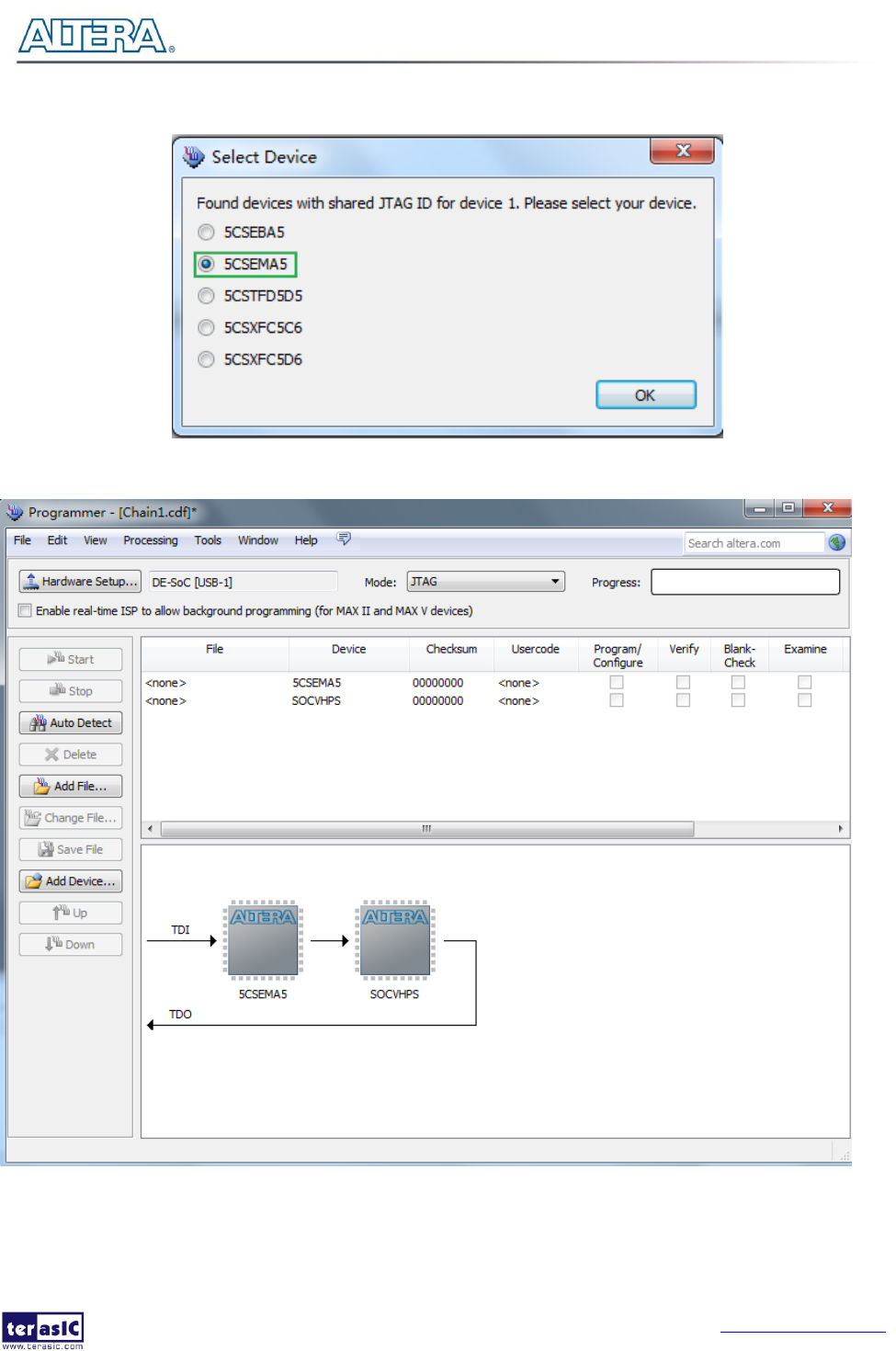This screenshot has width=896, height=1351.
Task: Click the terasIC logo in footer
Action: click(42, 1330)
